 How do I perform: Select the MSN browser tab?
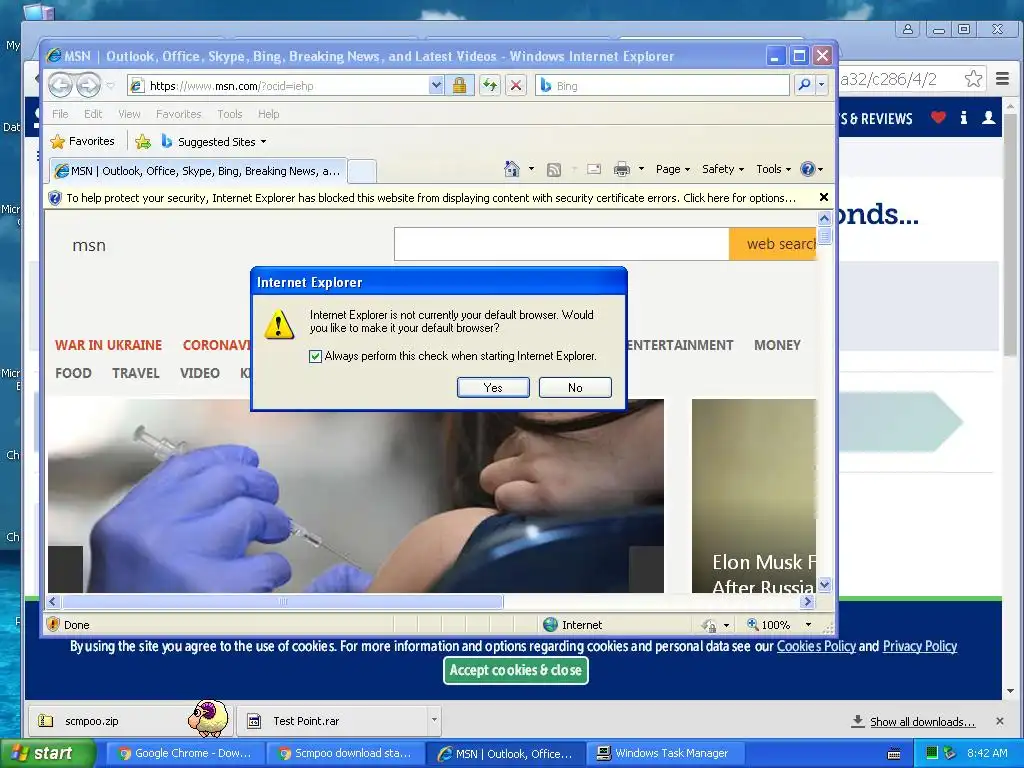[x=198, y=171]
